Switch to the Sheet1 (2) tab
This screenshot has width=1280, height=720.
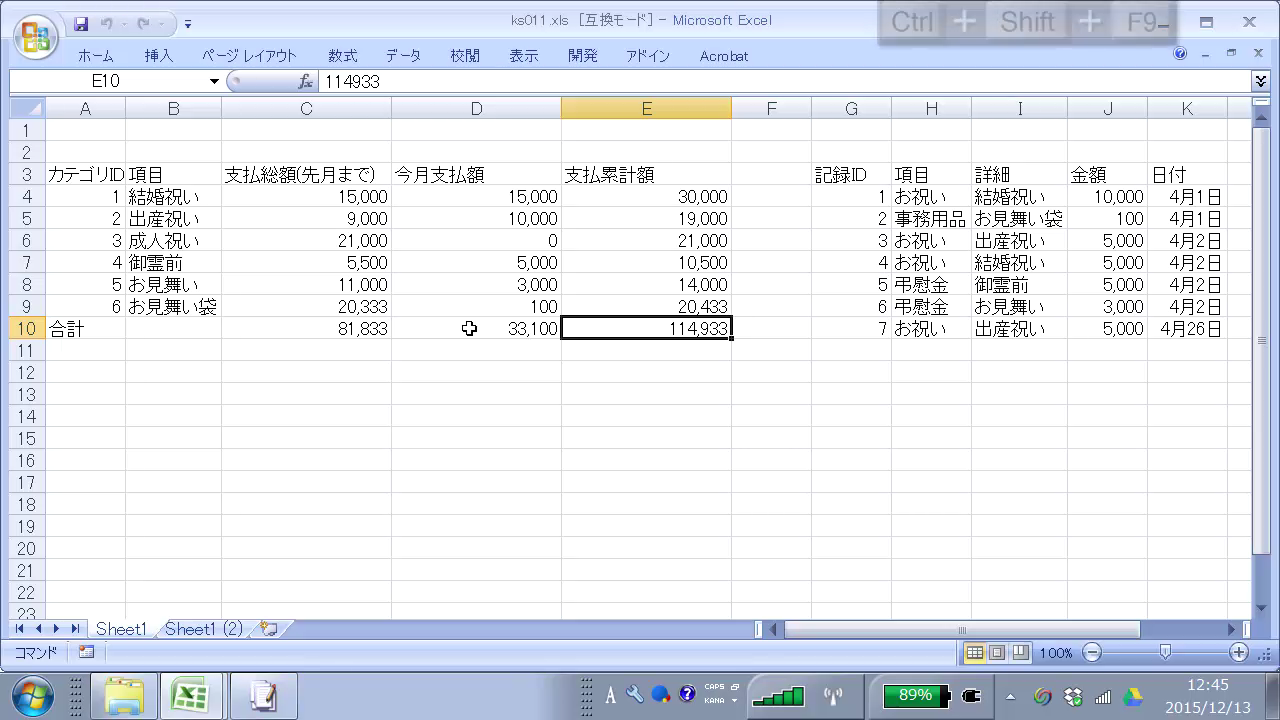click(x=203, y=629)
